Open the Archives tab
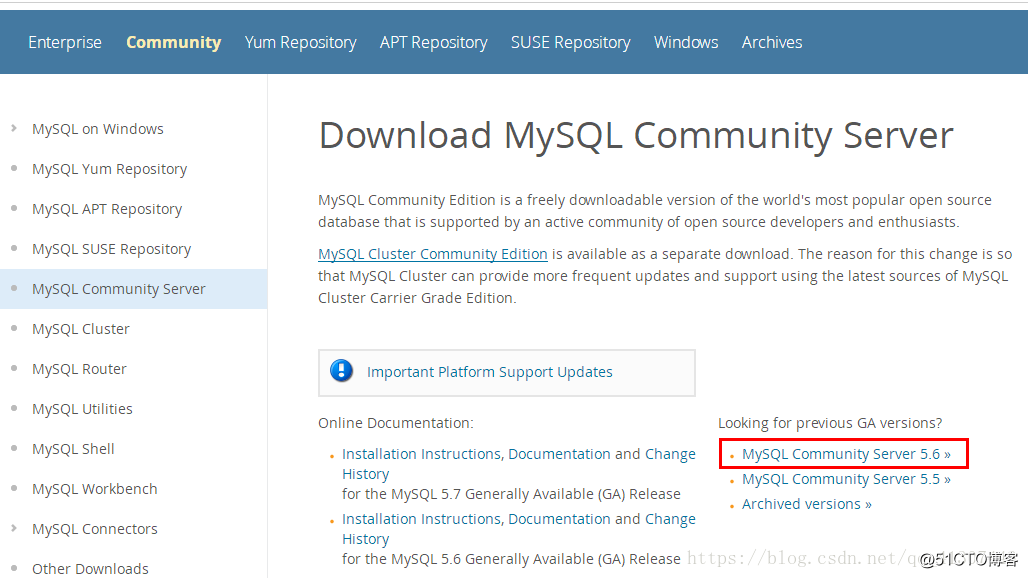Screen dimensions: 1028x578 772,43
